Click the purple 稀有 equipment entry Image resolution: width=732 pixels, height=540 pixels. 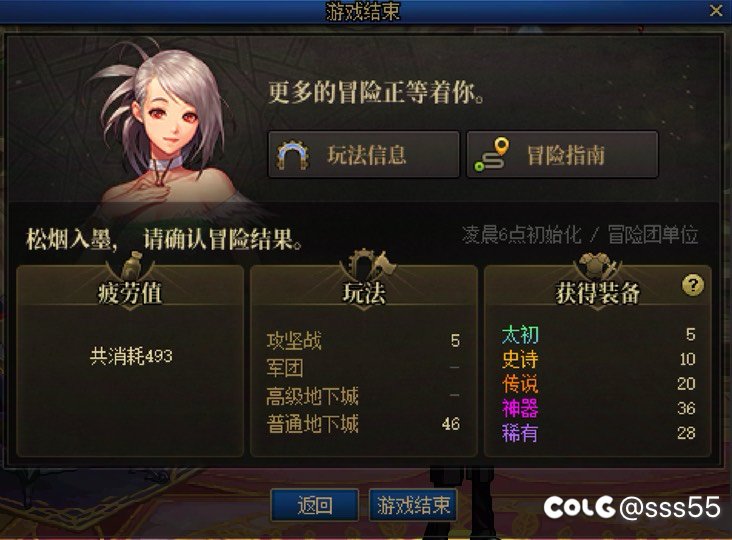(599, 433)
